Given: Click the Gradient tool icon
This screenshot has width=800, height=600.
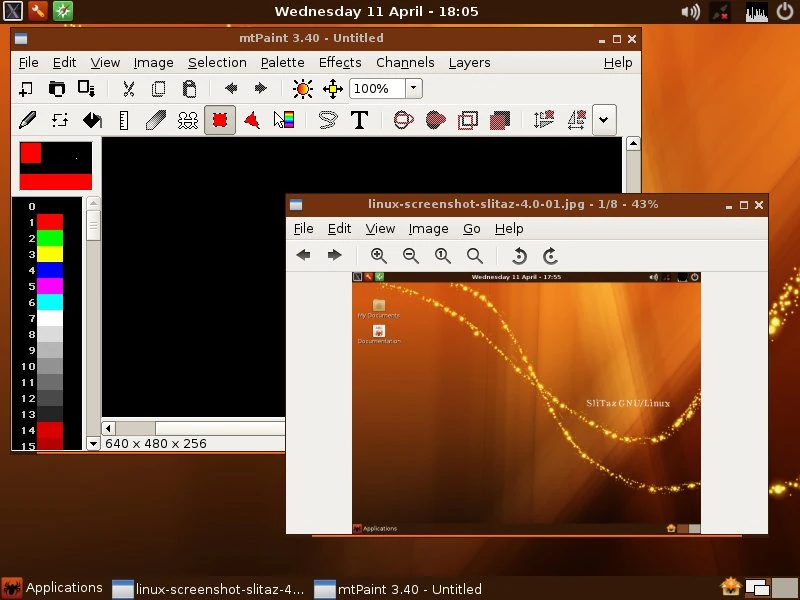Looking at the screenshot, I should (284, 120).
